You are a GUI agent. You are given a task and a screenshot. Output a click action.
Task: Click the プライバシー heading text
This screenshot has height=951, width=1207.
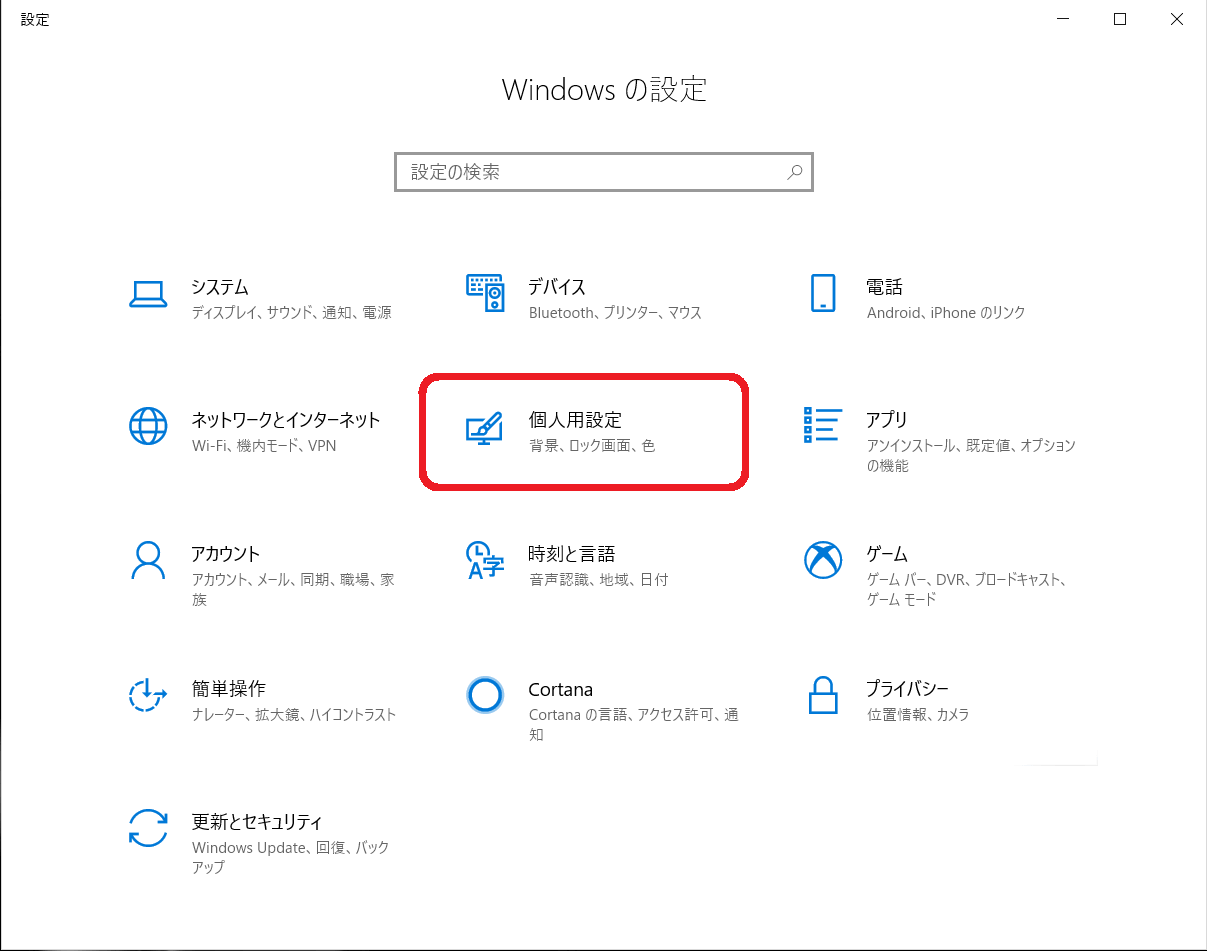coord(908,689)
